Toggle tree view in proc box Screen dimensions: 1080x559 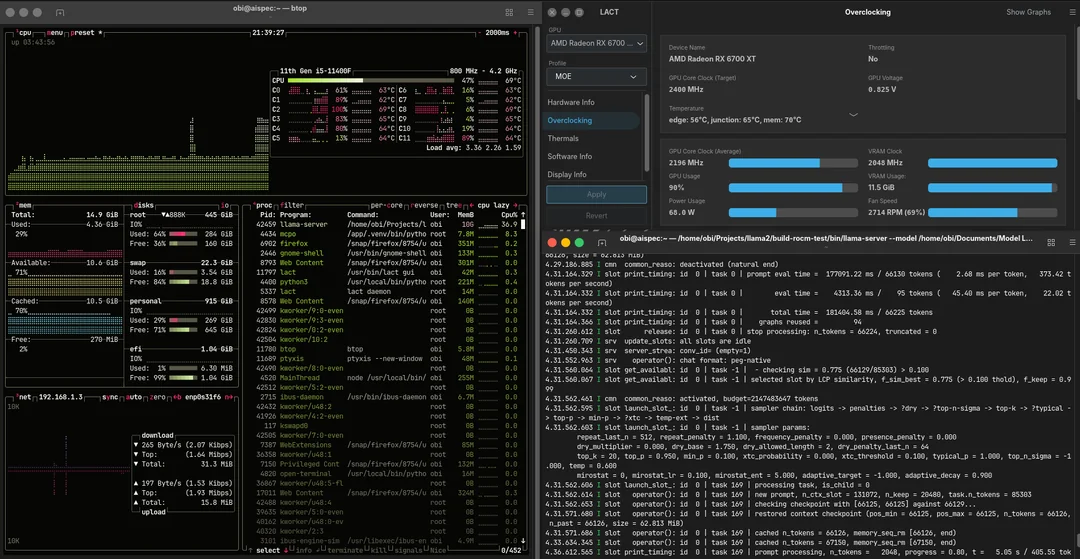pyautogui.click(x=455, y=205)
